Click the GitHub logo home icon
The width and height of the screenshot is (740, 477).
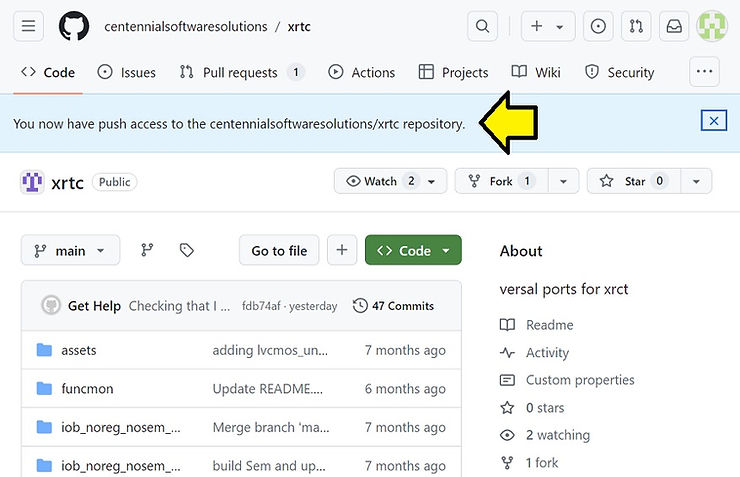pos(74,27)
